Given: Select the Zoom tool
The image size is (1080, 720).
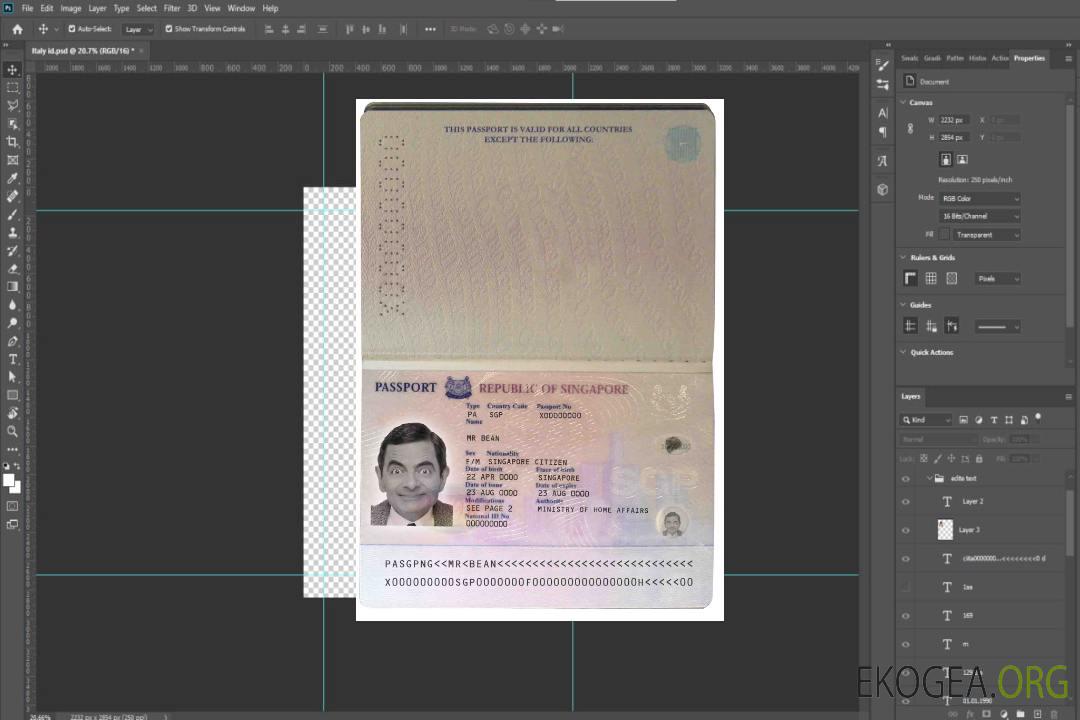Looking at the screenshot, I should coord(12,431).
